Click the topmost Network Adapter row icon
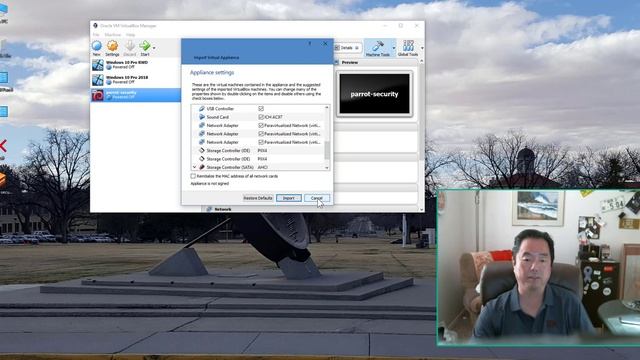Image resolution: width=640 pixels, height=360 pixels. [202, 125]
